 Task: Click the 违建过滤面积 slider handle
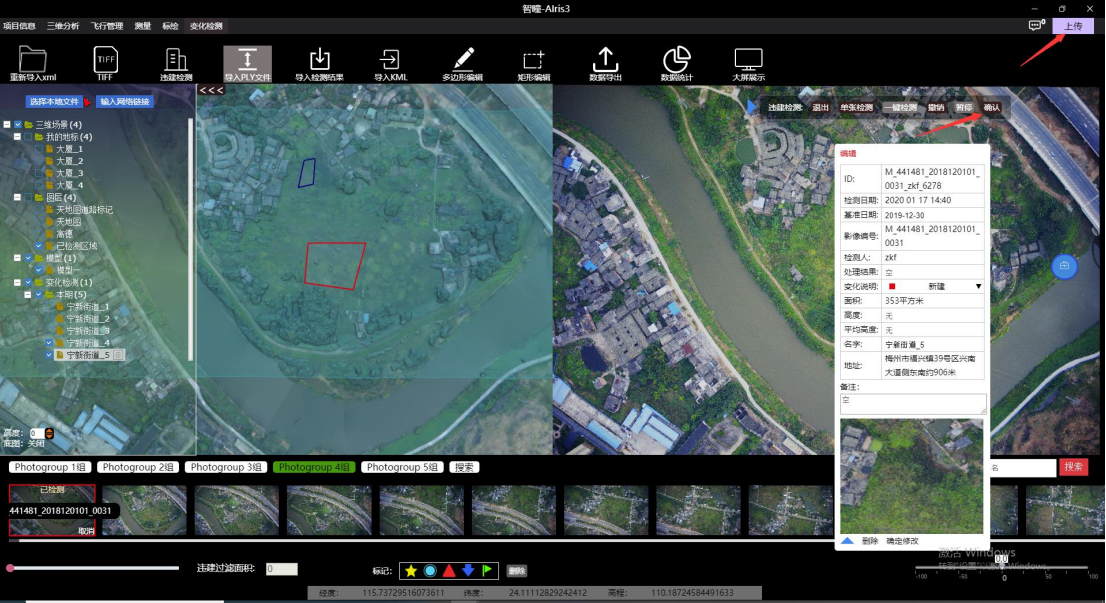coord(10,568)
